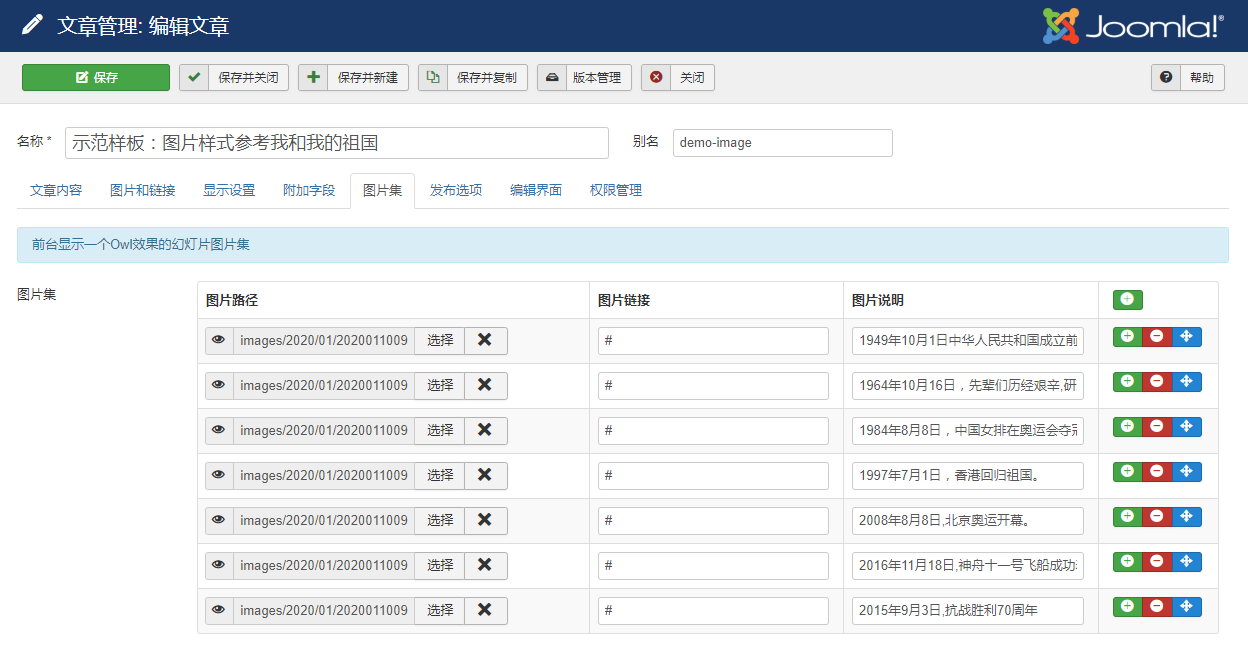
Task: Open image picker via 选择 in fourth row
Action: pos(440,476)
